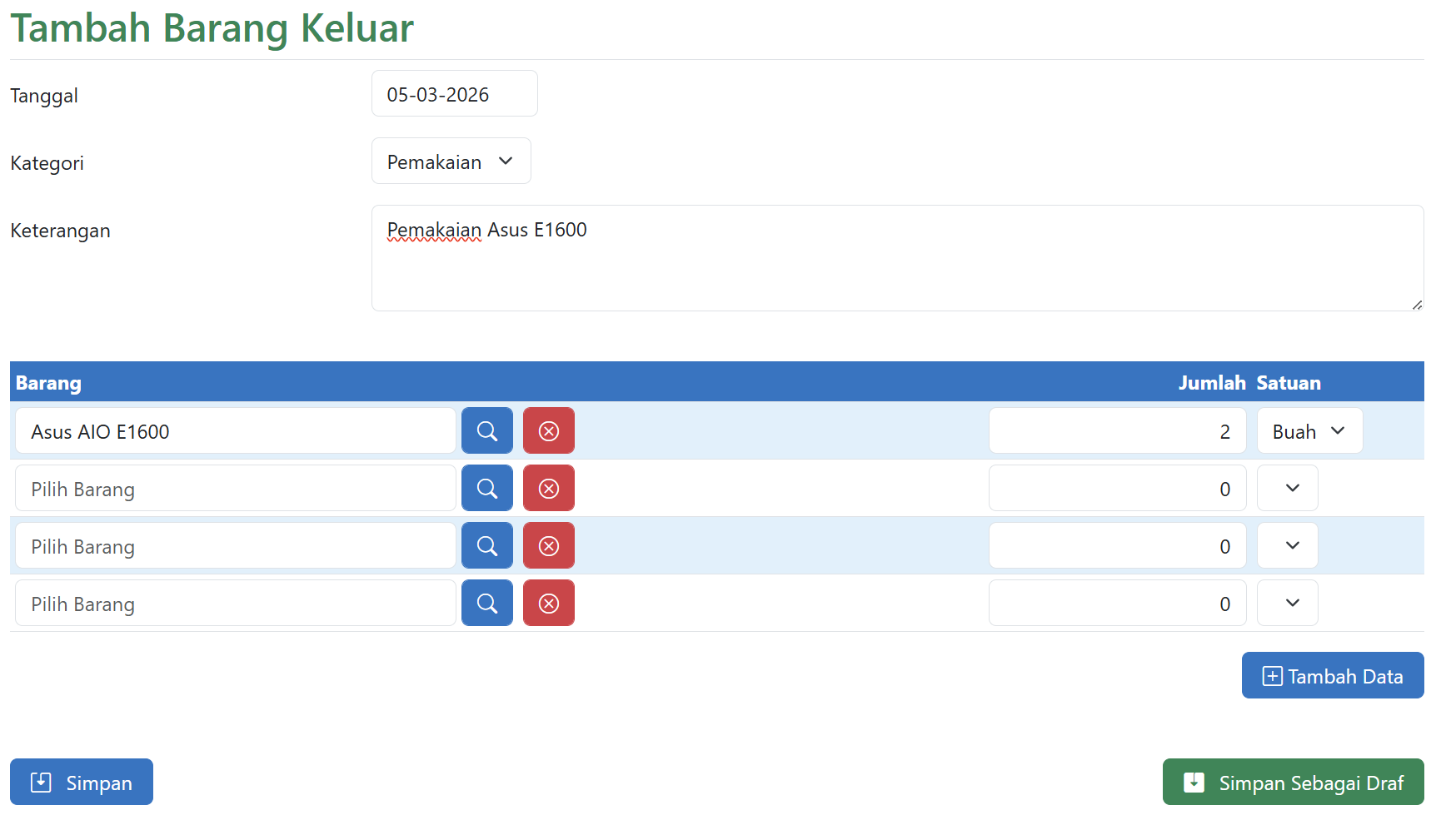
Task: Click the Tambah Data button
Action: 1333,675
